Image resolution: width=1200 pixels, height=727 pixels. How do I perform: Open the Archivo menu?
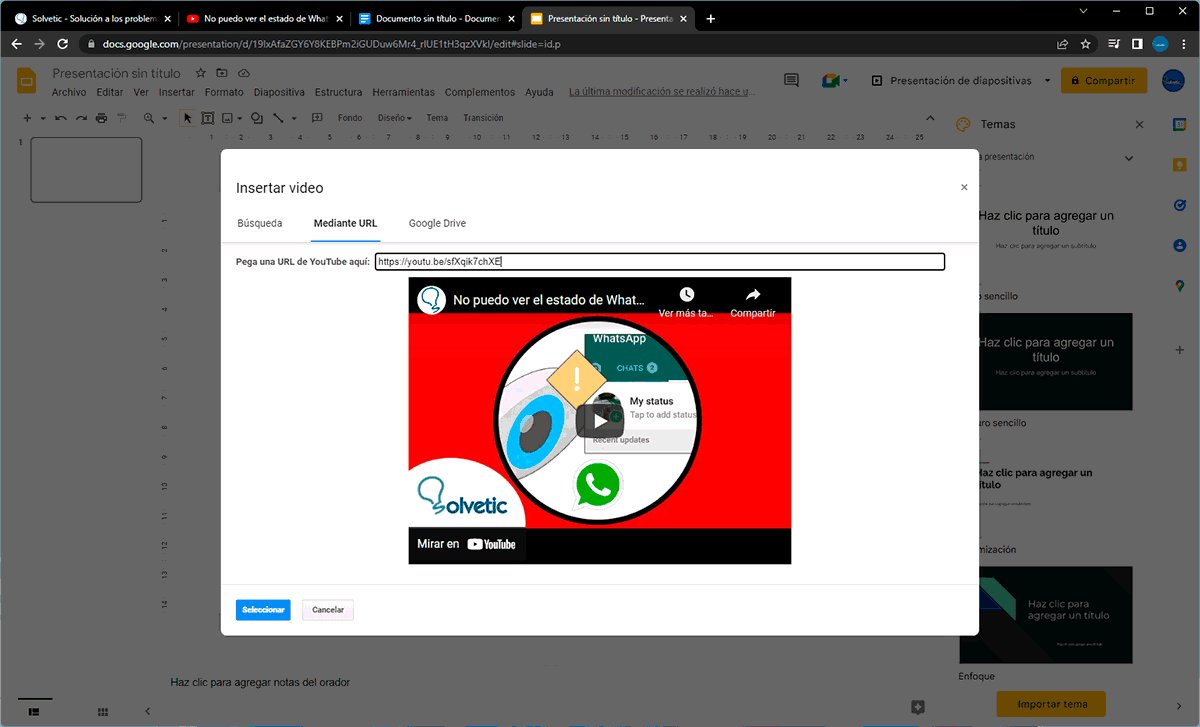pos(69,92)
